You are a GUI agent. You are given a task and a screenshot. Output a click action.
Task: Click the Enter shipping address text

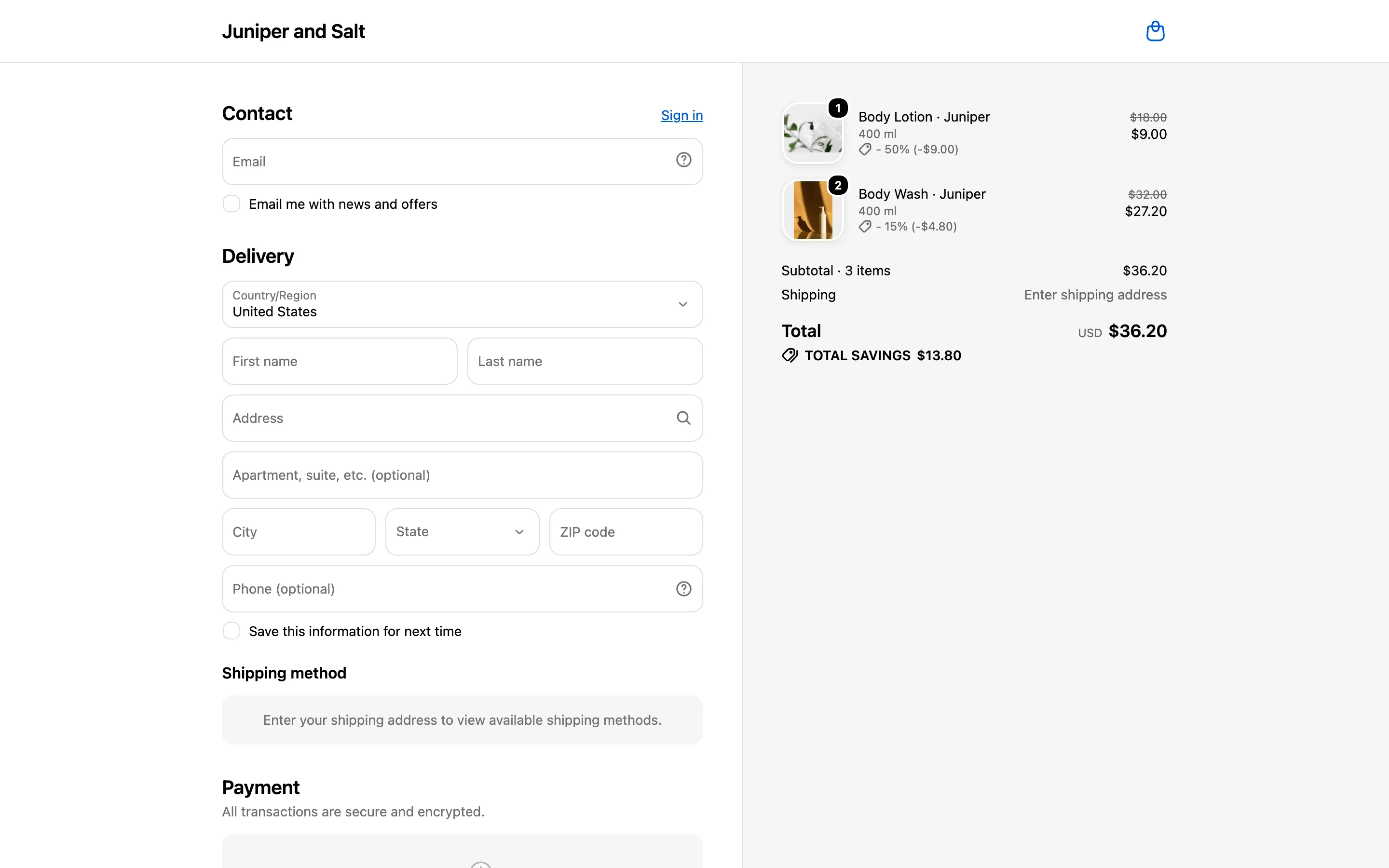pyautogui.click(x=1095, y=295)
